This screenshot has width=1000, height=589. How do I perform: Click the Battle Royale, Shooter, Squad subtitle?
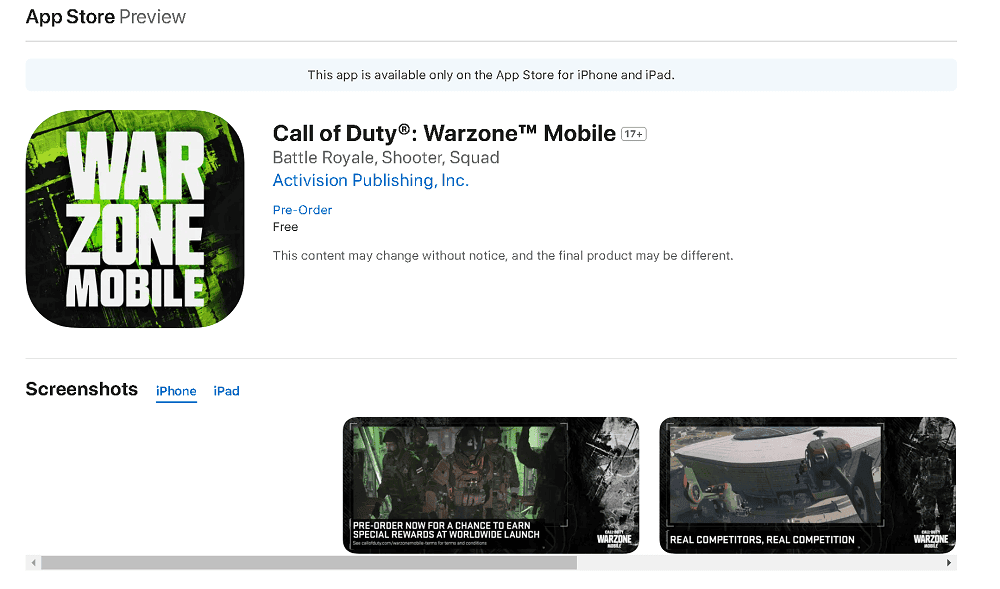[386, 157]
